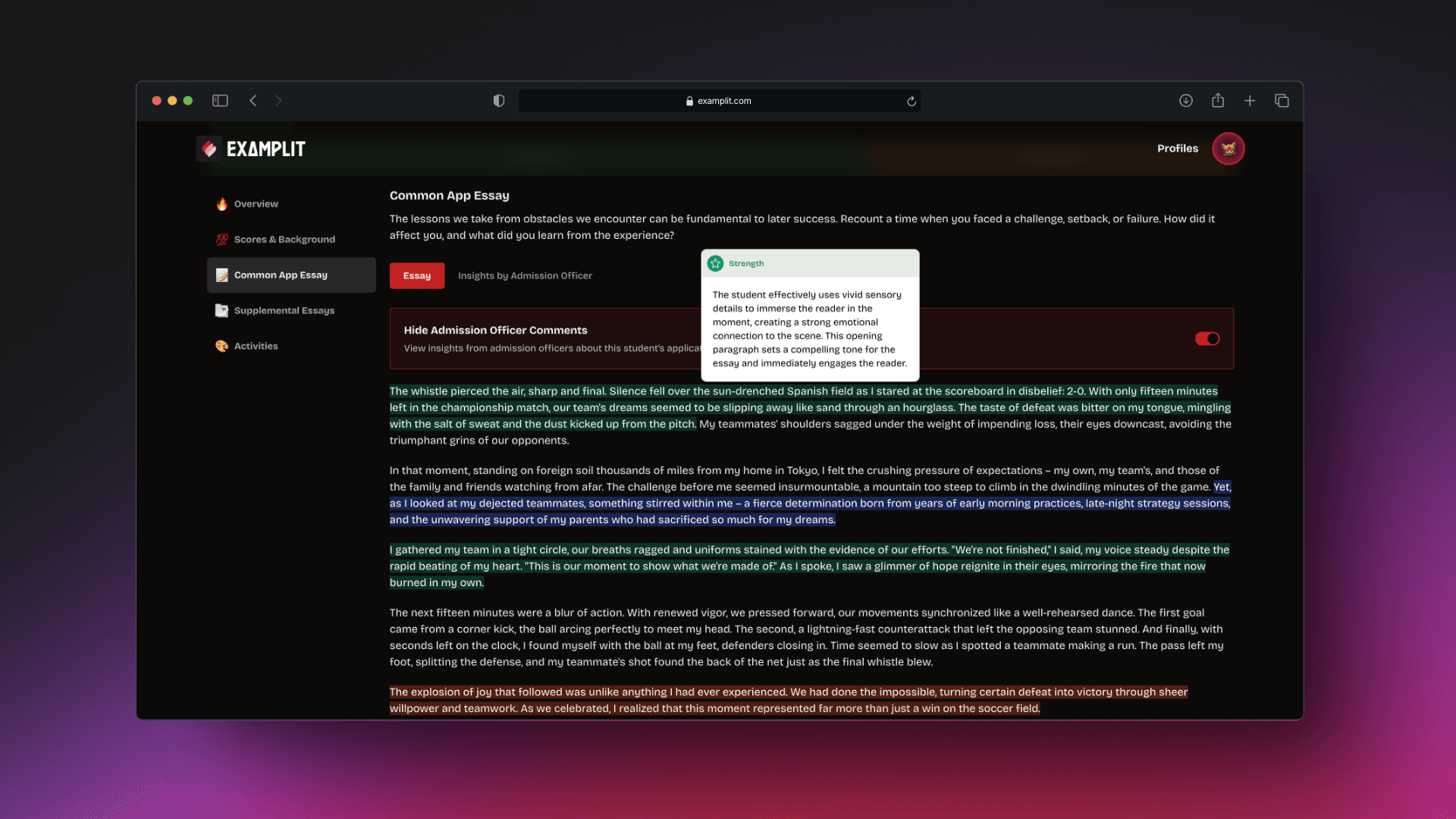Click the Strength star icon in the tooltip
Screen dimensions: 1456x819
(716, 262)
